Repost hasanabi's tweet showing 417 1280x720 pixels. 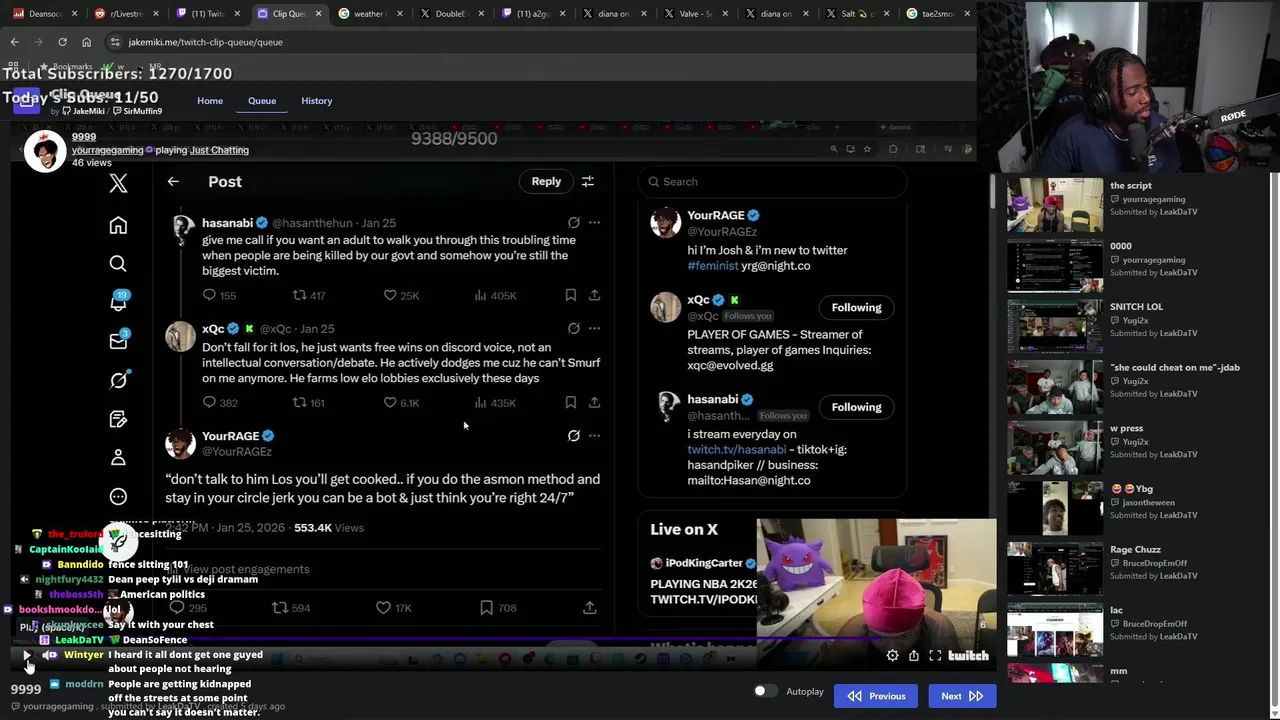(299, 295)
